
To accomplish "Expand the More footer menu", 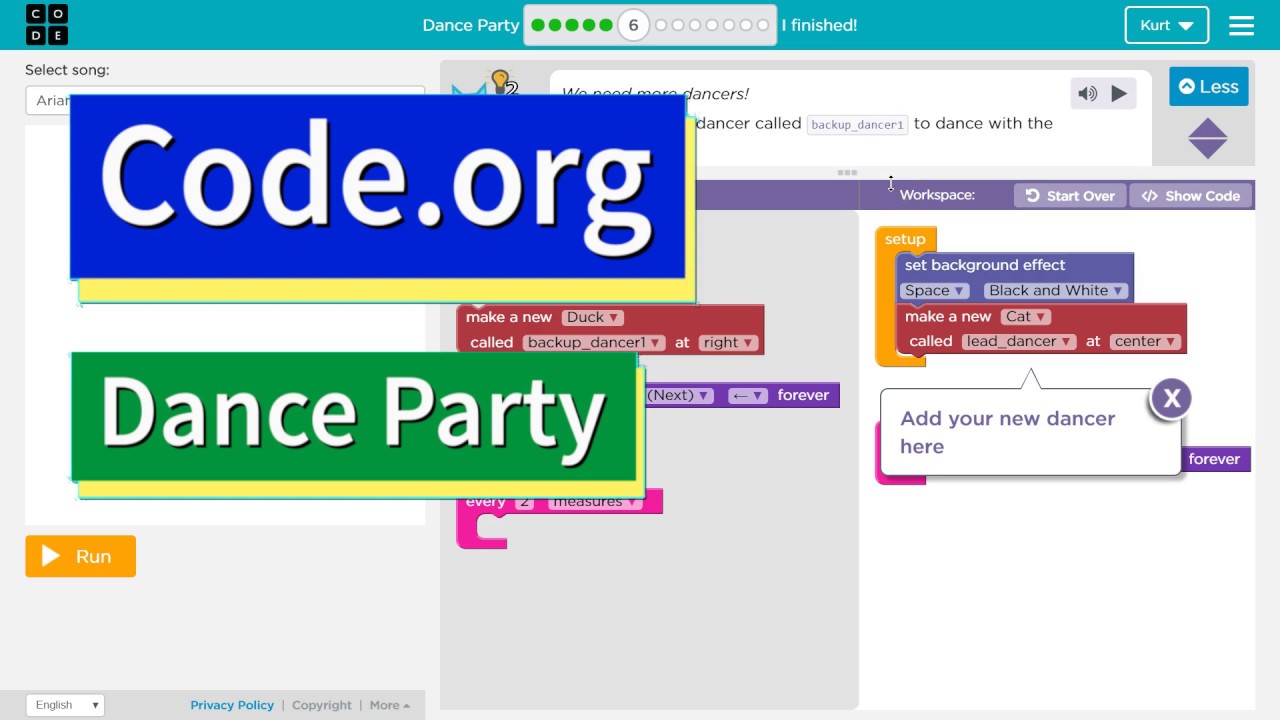I will coord(390,705).
